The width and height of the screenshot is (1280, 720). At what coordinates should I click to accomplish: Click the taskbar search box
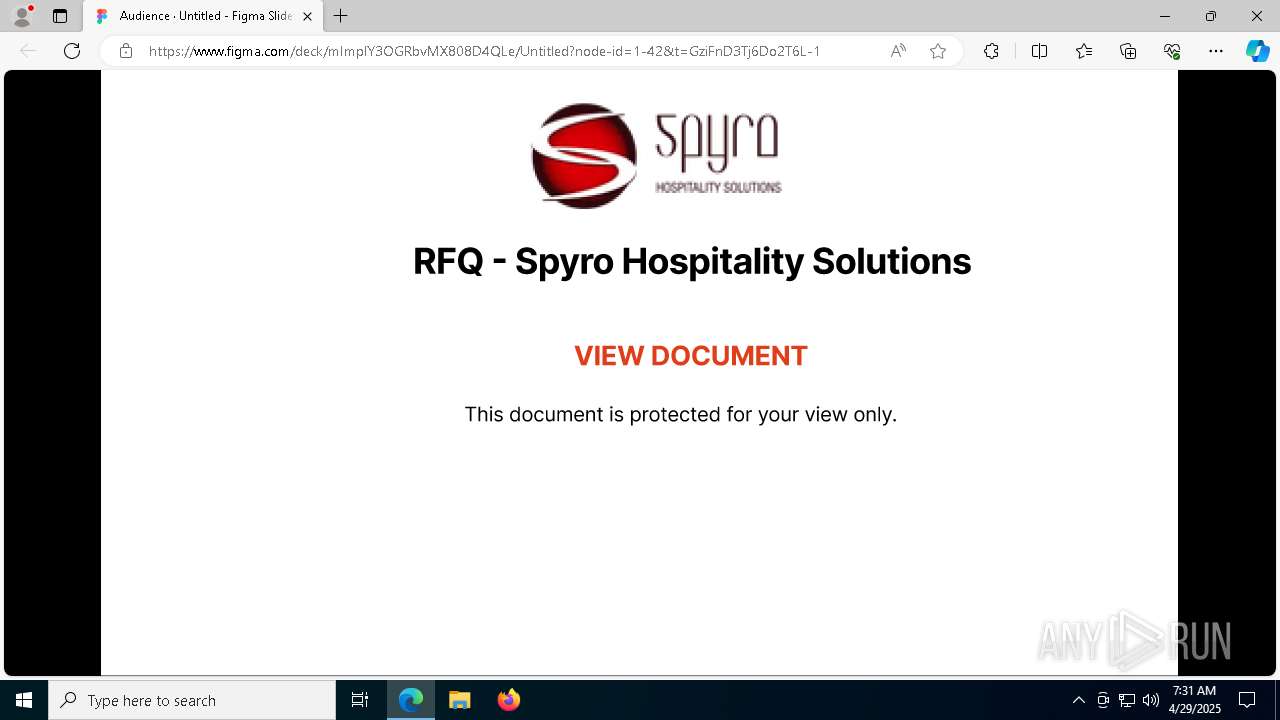pos(192,700)
